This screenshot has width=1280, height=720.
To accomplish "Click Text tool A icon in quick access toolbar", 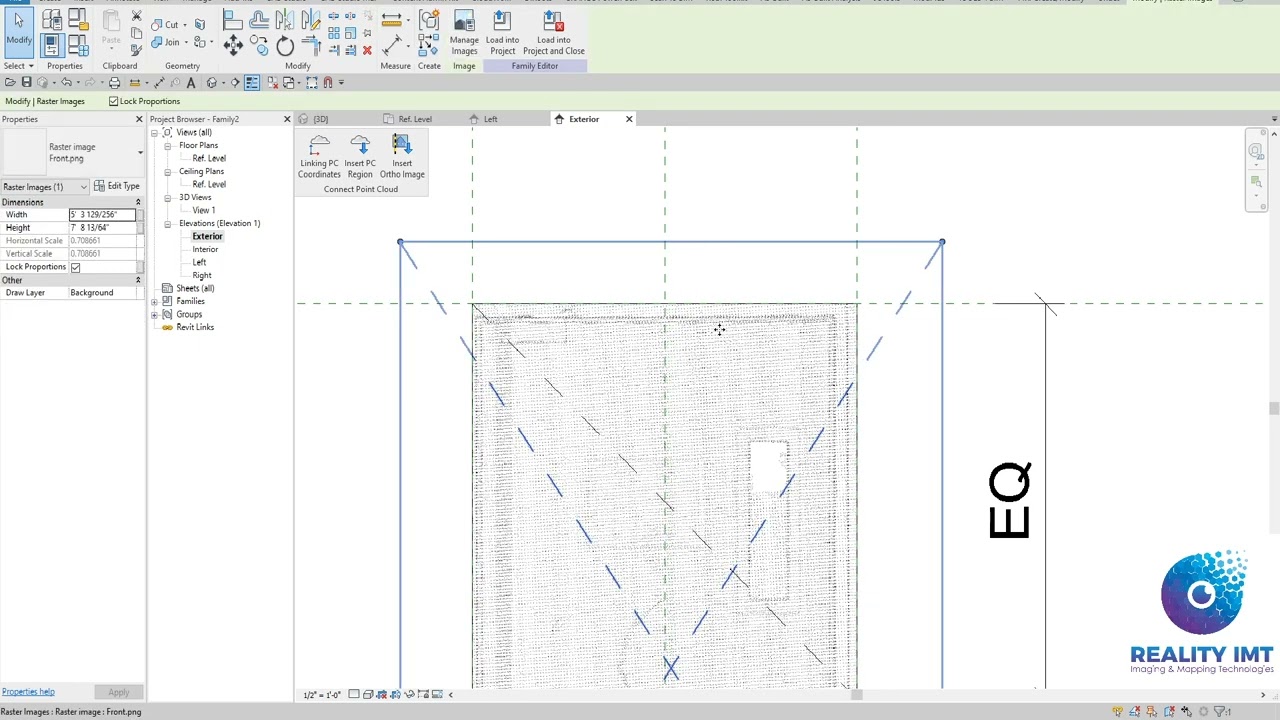I will (x=191, y=83).
